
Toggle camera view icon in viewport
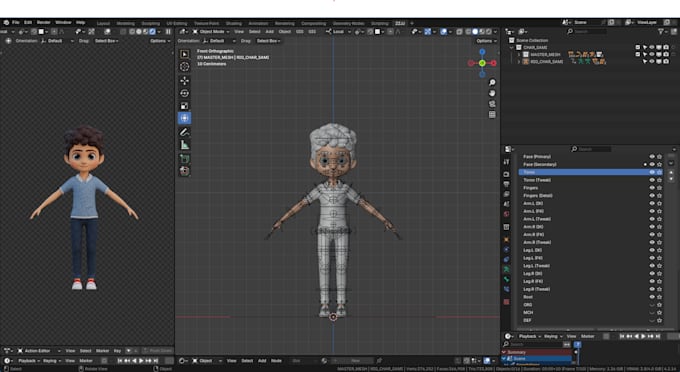point(492,104)
